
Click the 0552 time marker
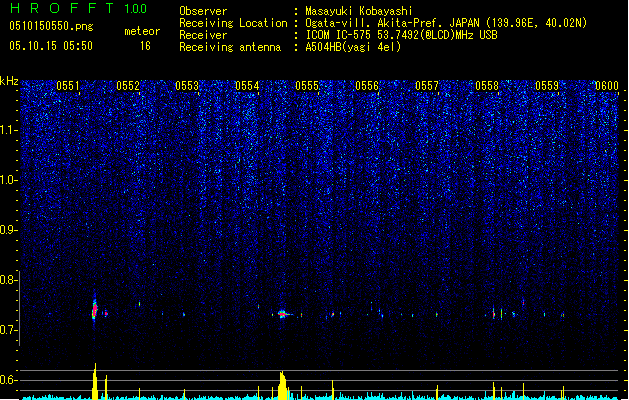(x=128, y=86)
